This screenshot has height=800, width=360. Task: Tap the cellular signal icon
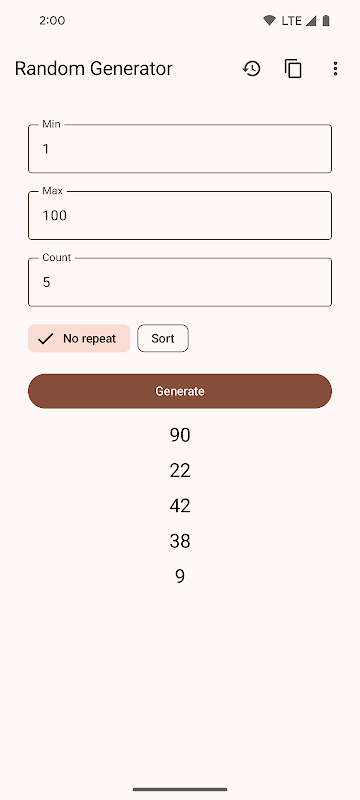click(x=311, y=20)
